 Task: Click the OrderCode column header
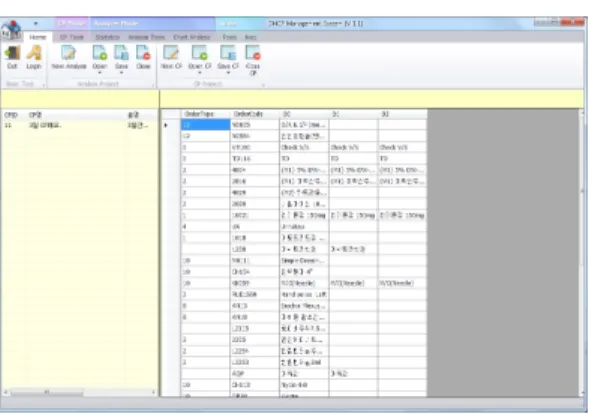[x=255, y=114]
